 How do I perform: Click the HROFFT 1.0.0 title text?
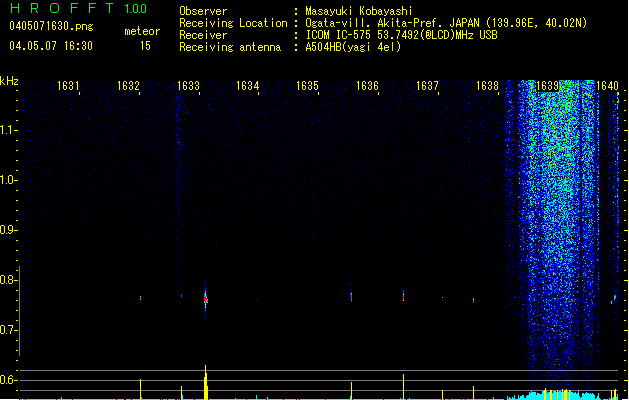pyautogui.click(x=79, y=8)
